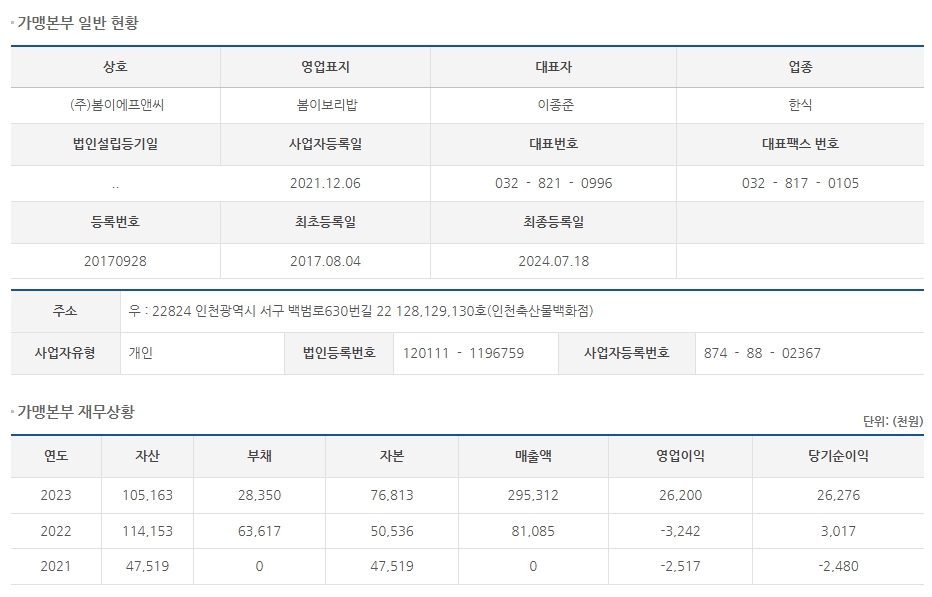Click 2021 net income -2,480
The height and width of the screenshot is (597, 932).
coord(838,566)
